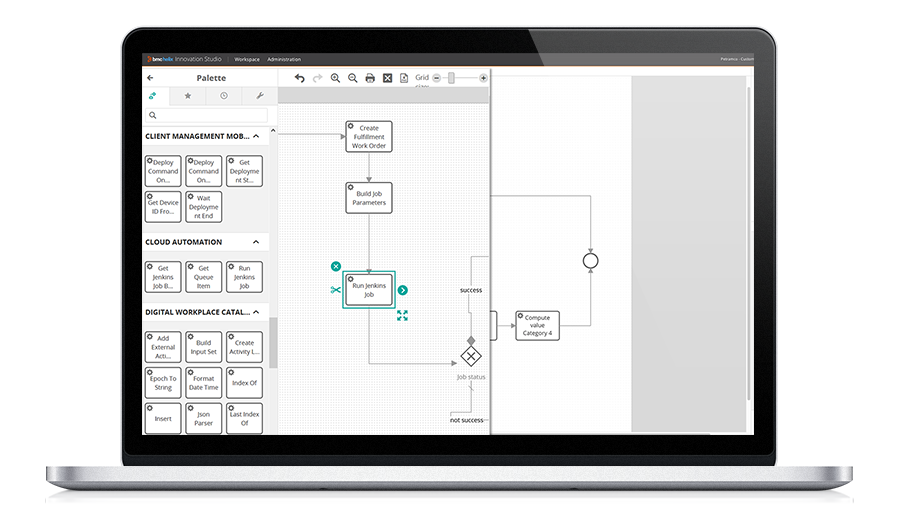The image size is (900, 516).
Task: Open the Workspace menu
Action: 246,59
